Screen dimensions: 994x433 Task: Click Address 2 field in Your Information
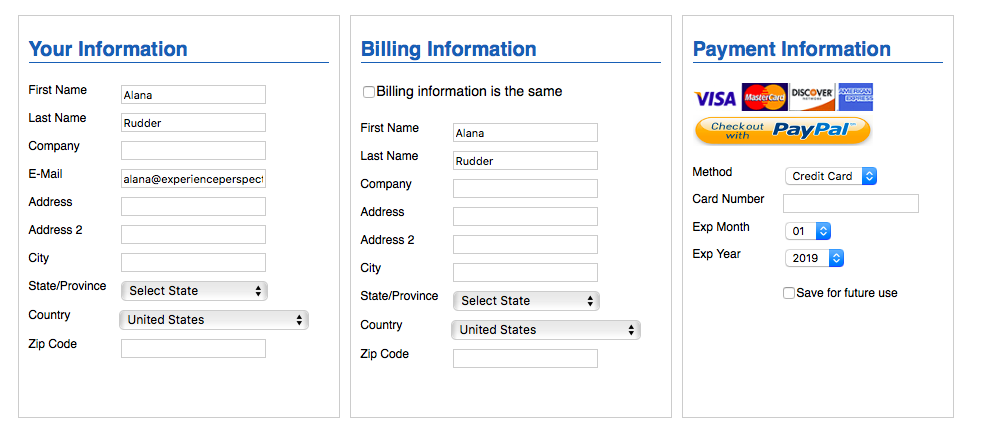point(193,235)
